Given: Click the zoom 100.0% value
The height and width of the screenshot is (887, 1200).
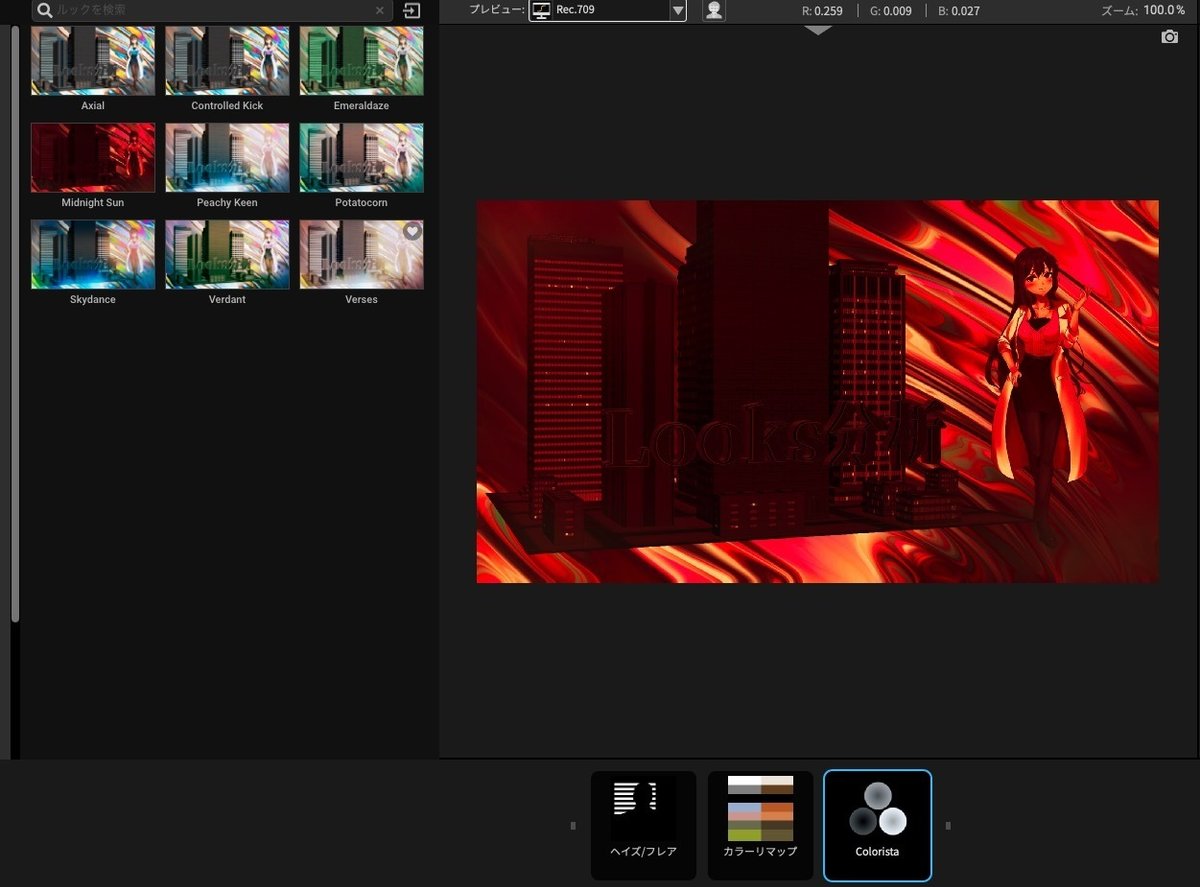Looking at the screenshot, I should (x=1165, y=10).
